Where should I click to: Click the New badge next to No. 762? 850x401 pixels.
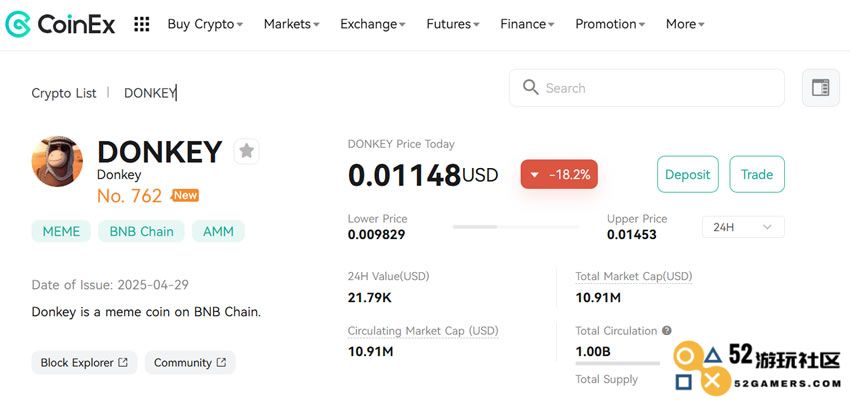(185, 196)
